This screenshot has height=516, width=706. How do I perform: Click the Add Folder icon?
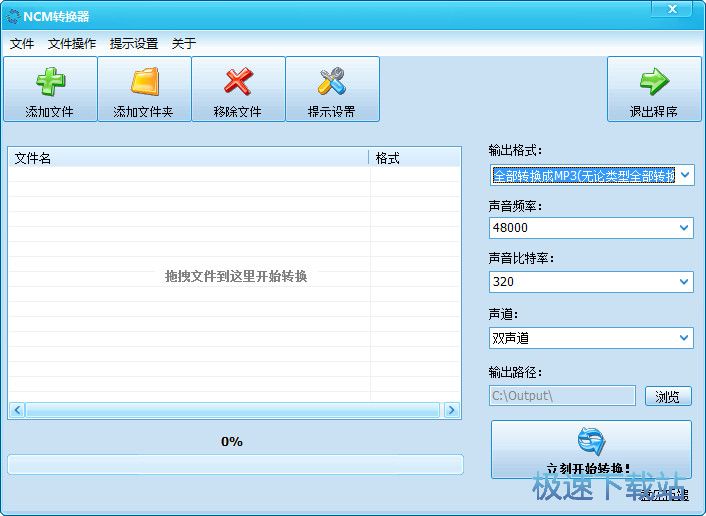144,82
